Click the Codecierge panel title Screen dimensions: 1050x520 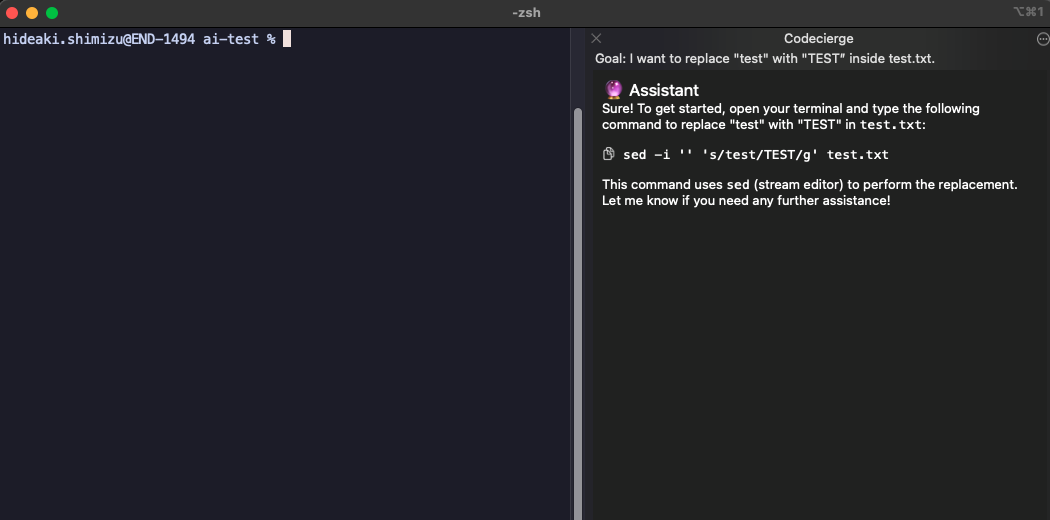(818, 39)
